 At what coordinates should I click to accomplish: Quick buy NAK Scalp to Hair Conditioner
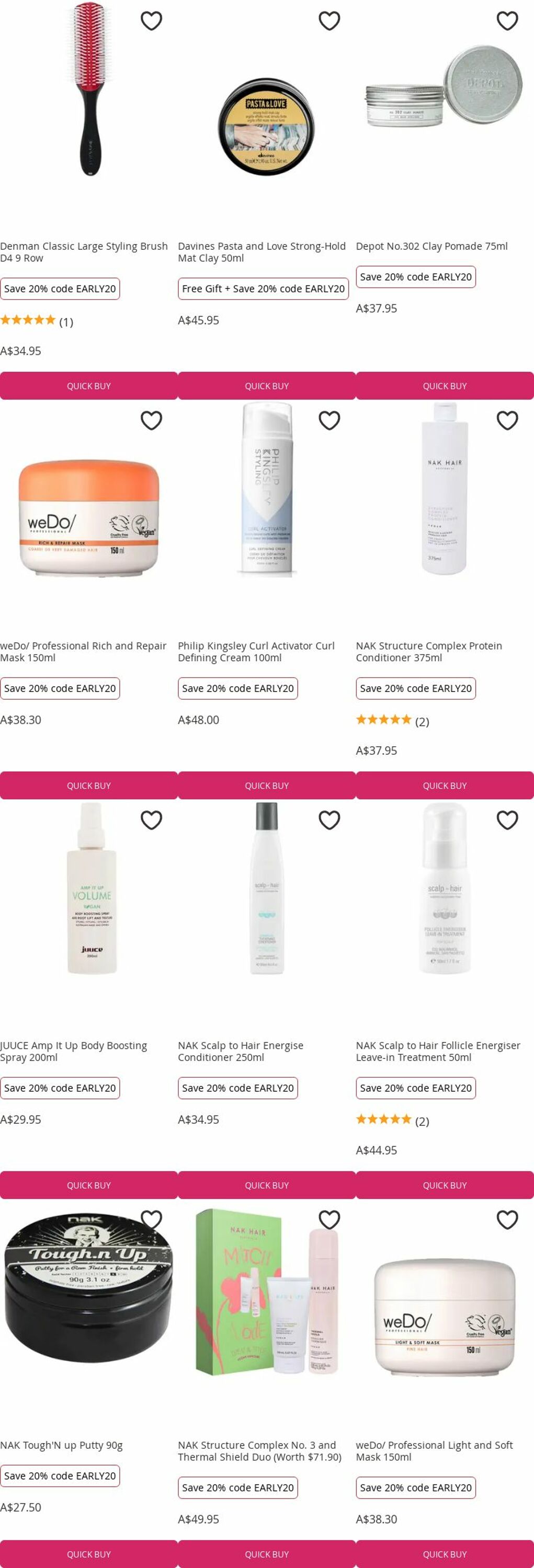pyautogui.click(x=267, y=1185)
